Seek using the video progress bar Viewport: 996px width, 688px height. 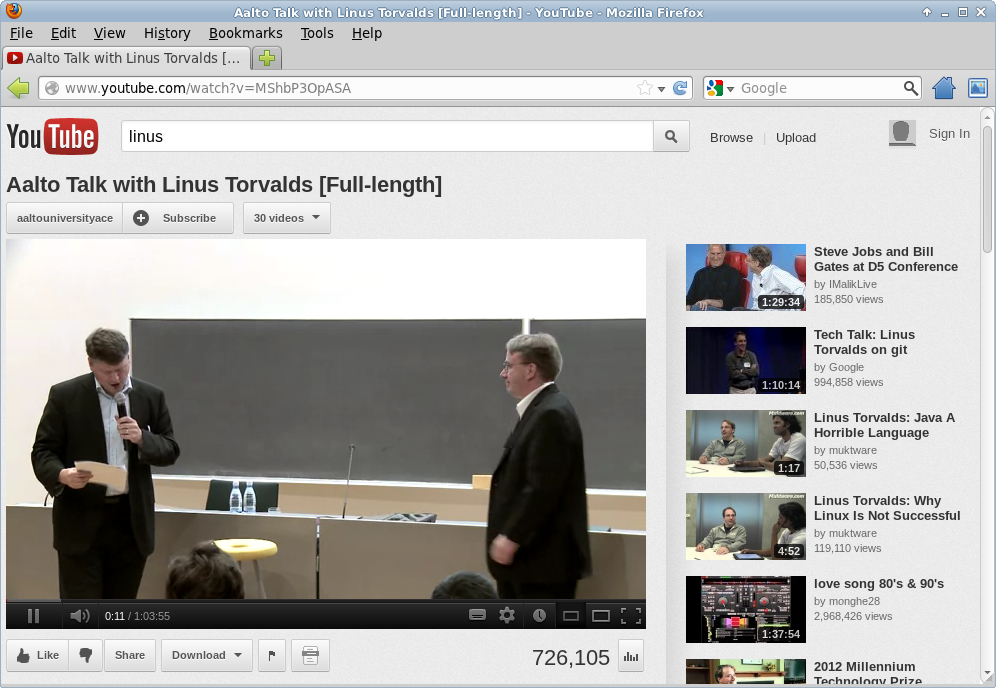[326, 600]
